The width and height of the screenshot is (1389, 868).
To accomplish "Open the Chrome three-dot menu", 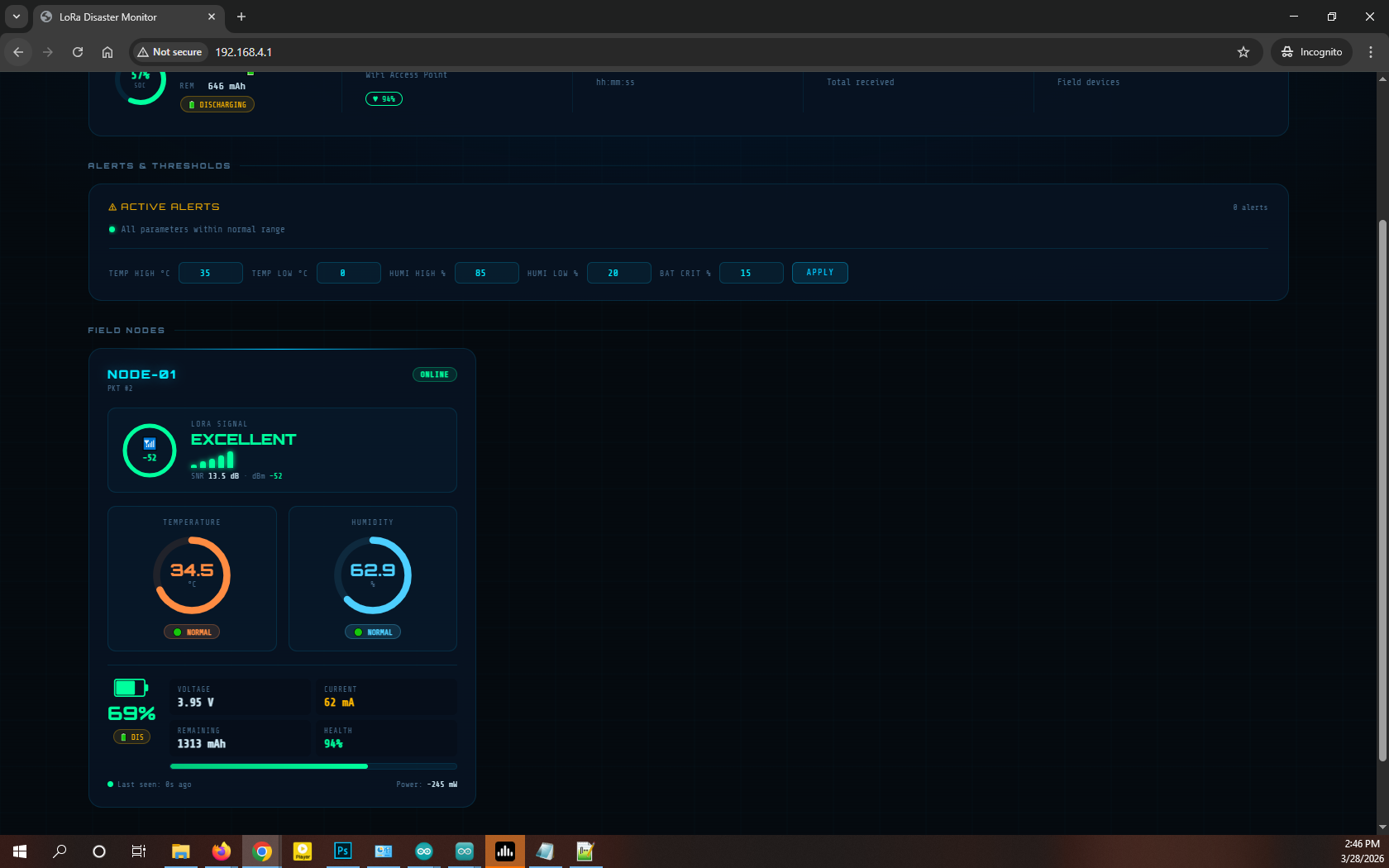I will click(1371, 52).
